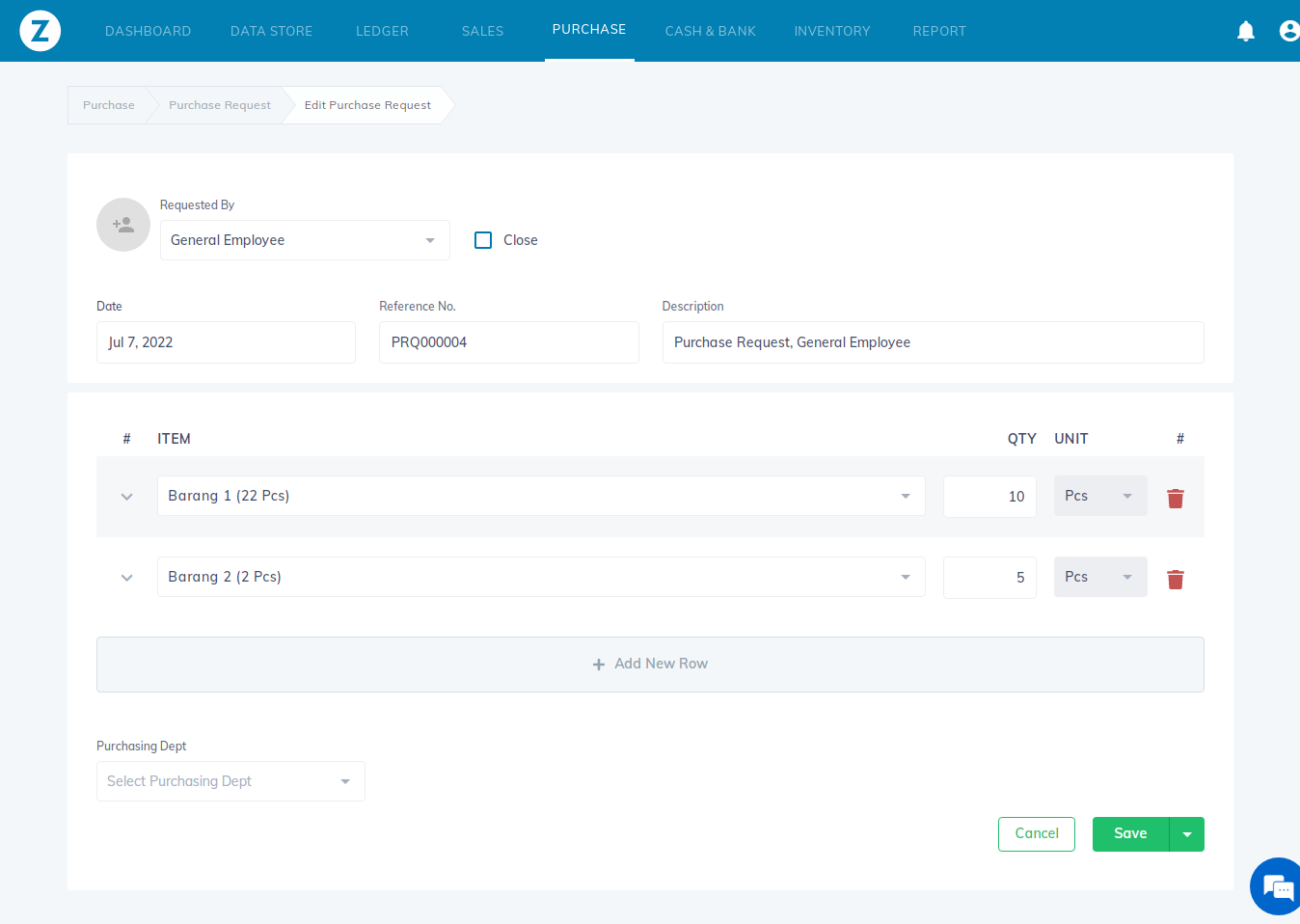
Task: Open the Requested By dropdown
Action: point(305,240)
